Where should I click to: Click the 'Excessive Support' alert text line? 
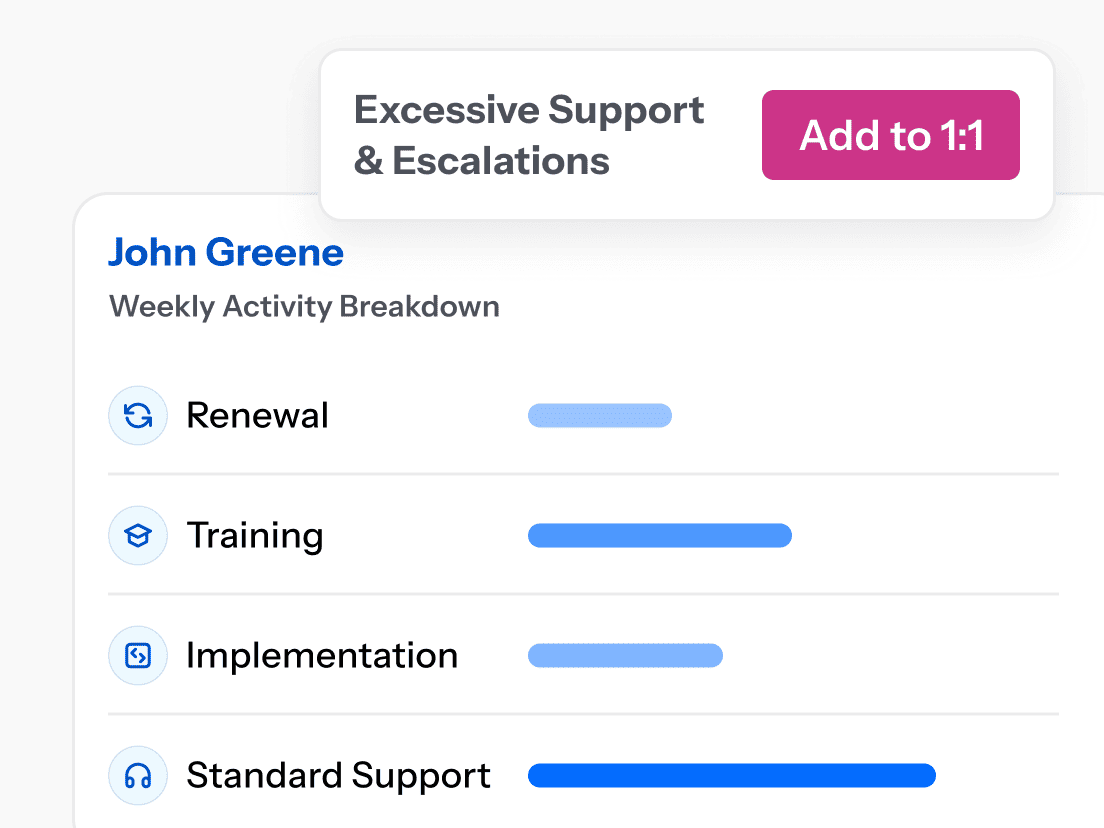pyautogui.click(x=529, y=110)
